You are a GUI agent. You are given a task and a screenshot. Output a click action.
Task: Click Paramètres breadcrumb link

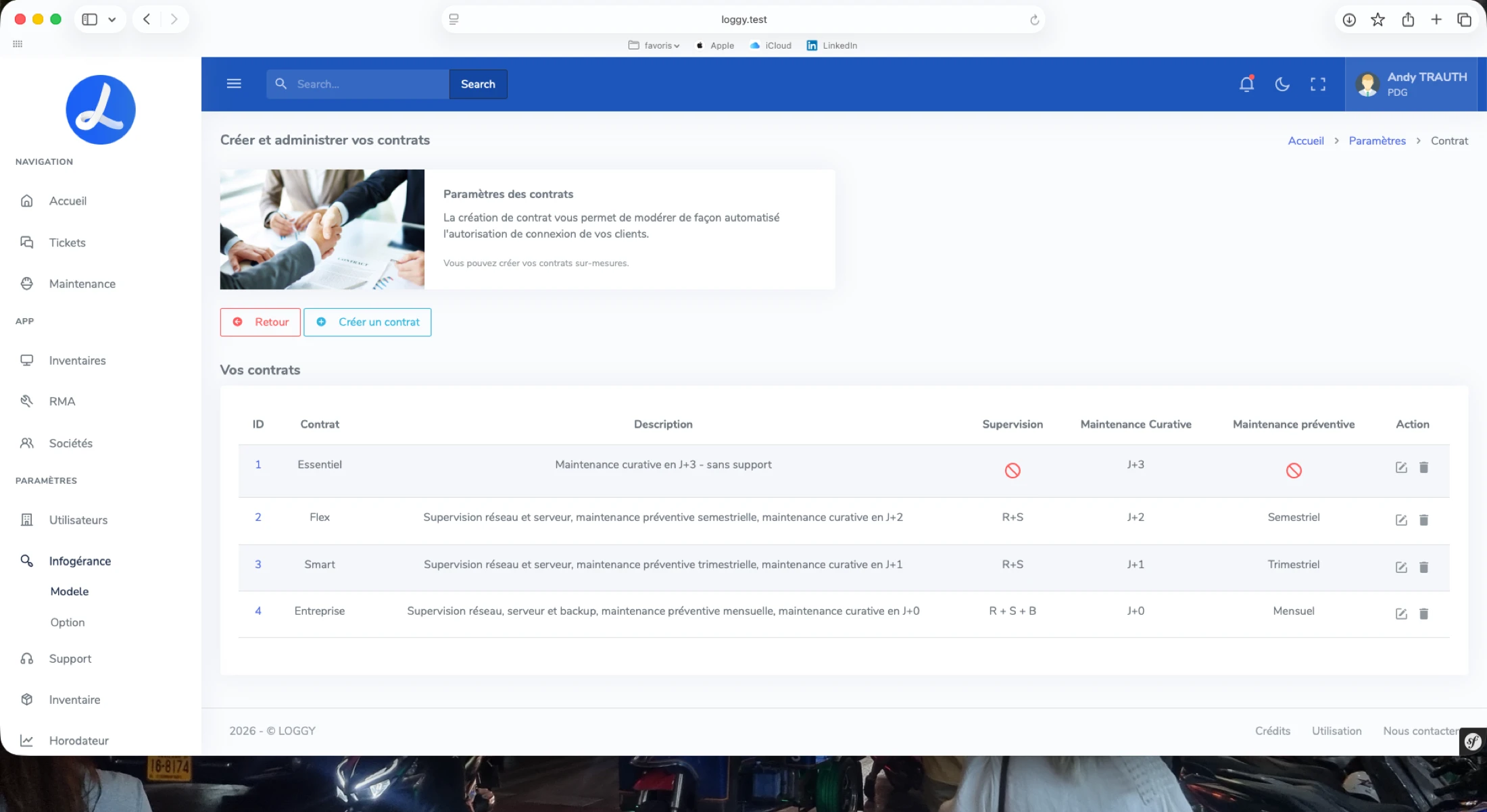(1377, 141)
